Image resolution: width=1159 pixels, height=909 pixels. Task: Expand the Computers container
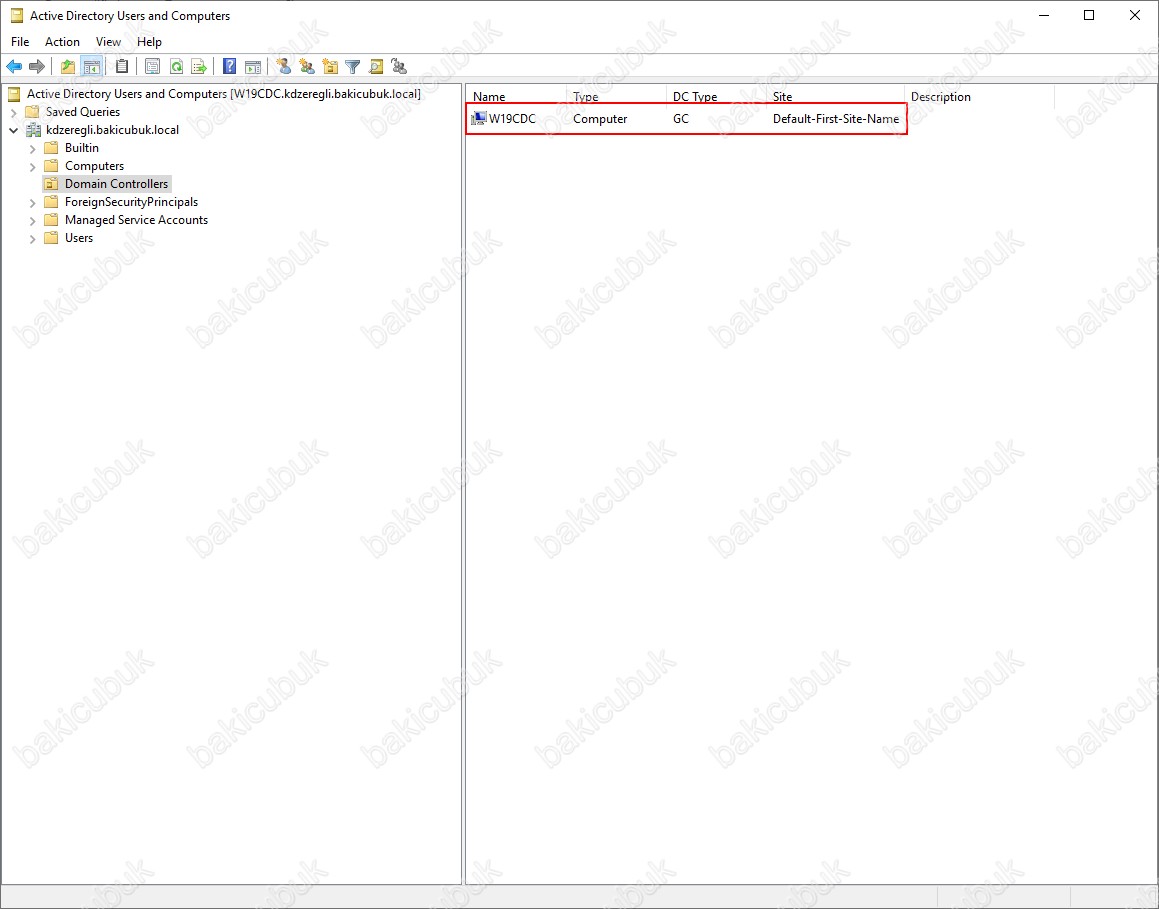pos(33,166)
